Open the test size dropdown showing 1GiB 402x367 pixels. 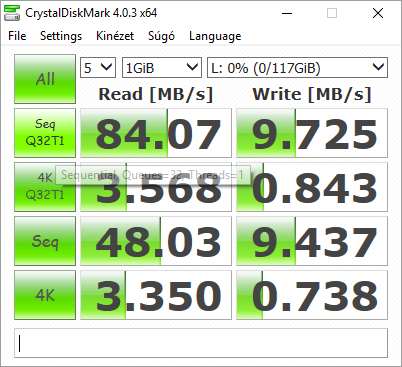[x=162, y=68]
